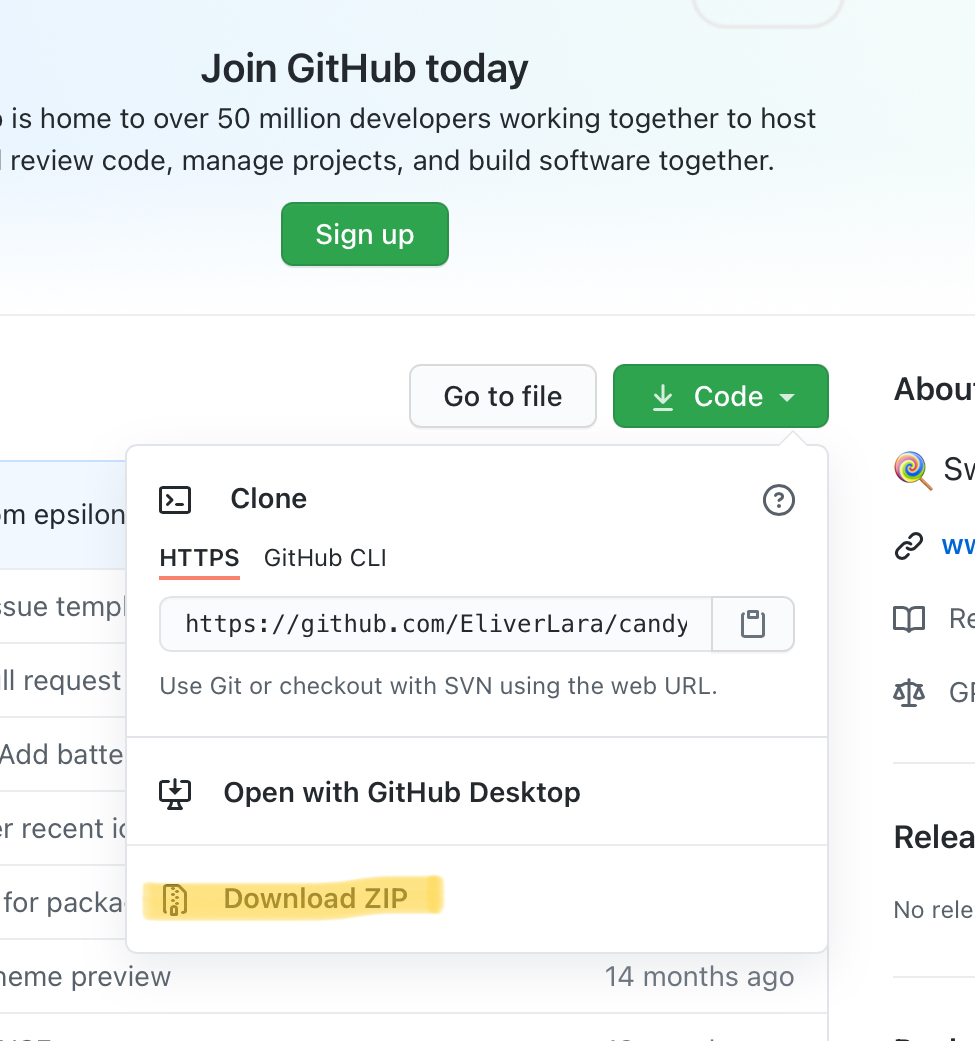Choose Download ZIP option

pos(315,899)
